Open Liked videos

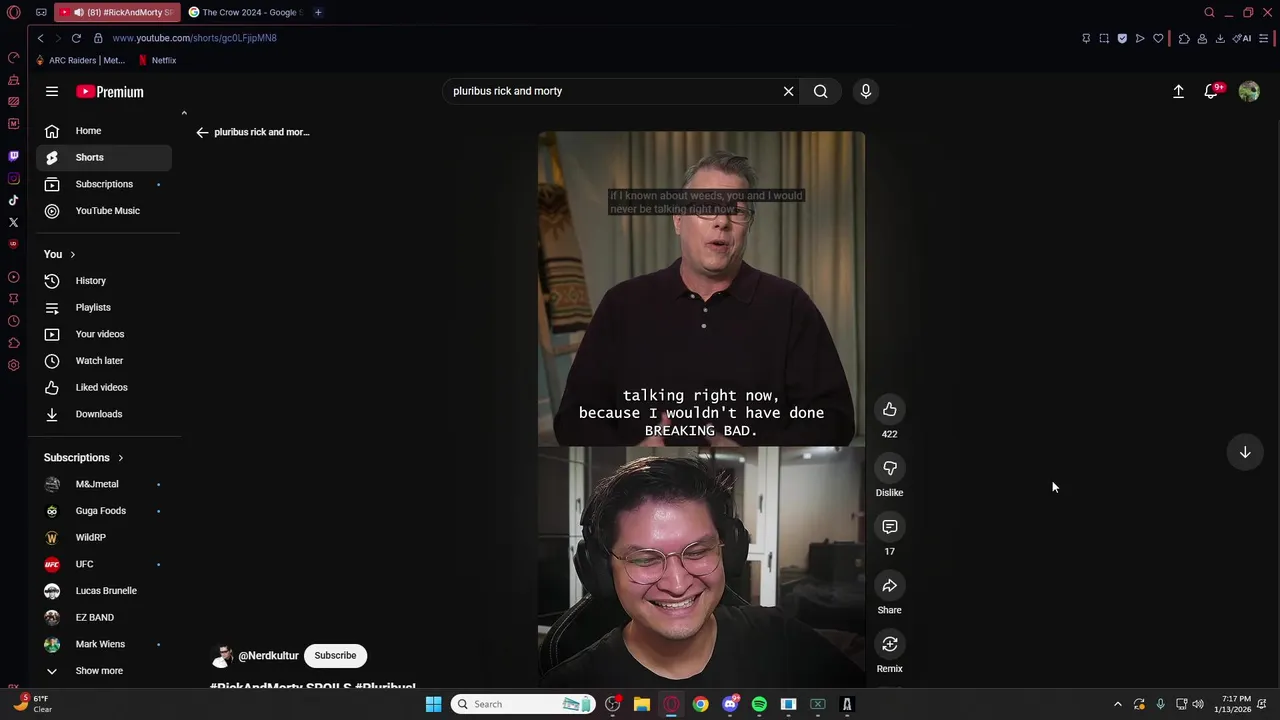point(104,387)
